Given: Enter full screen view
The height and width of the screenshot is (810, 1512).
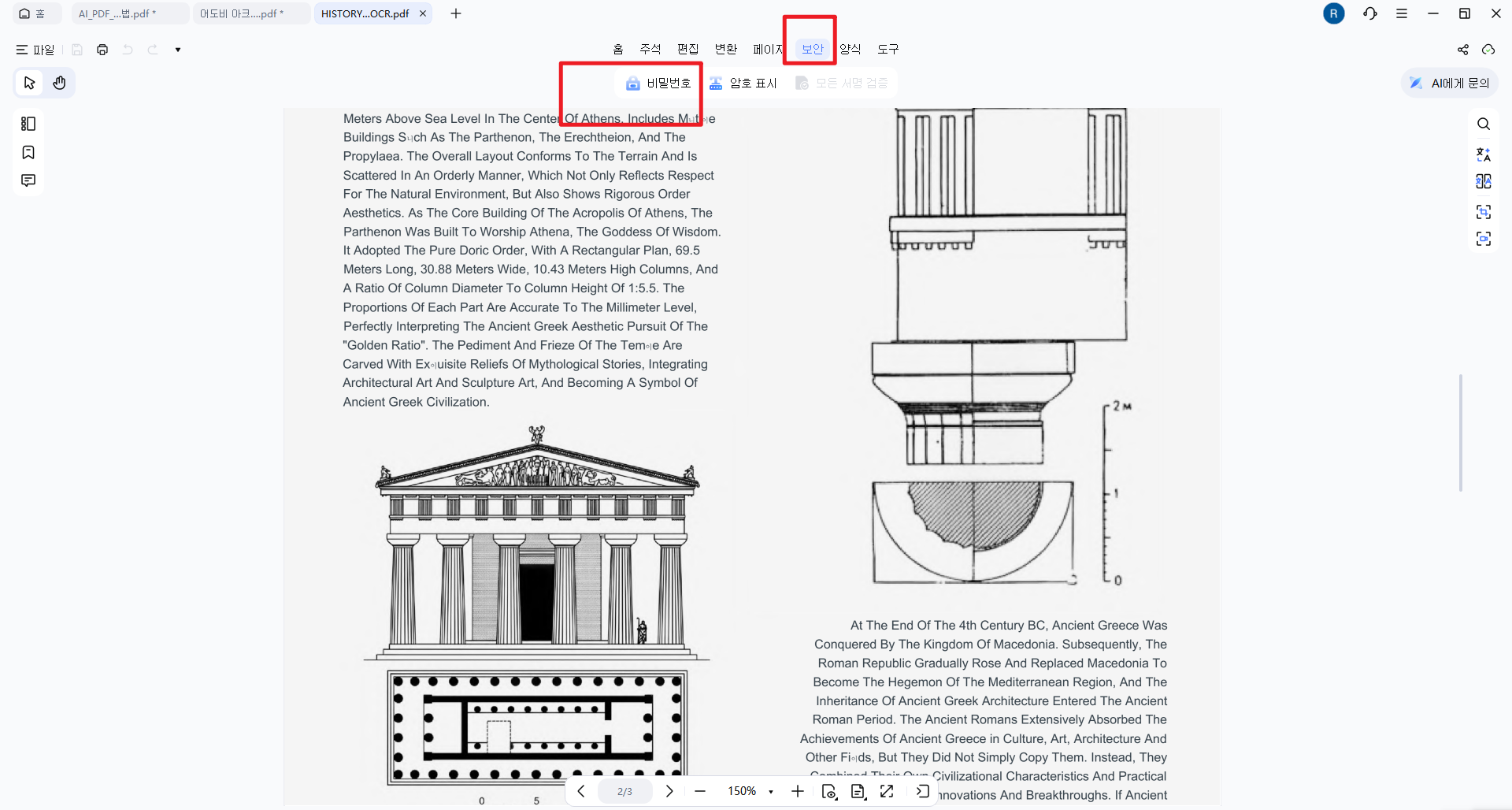Looking at the screenshot, I should [x=887, y=791].
